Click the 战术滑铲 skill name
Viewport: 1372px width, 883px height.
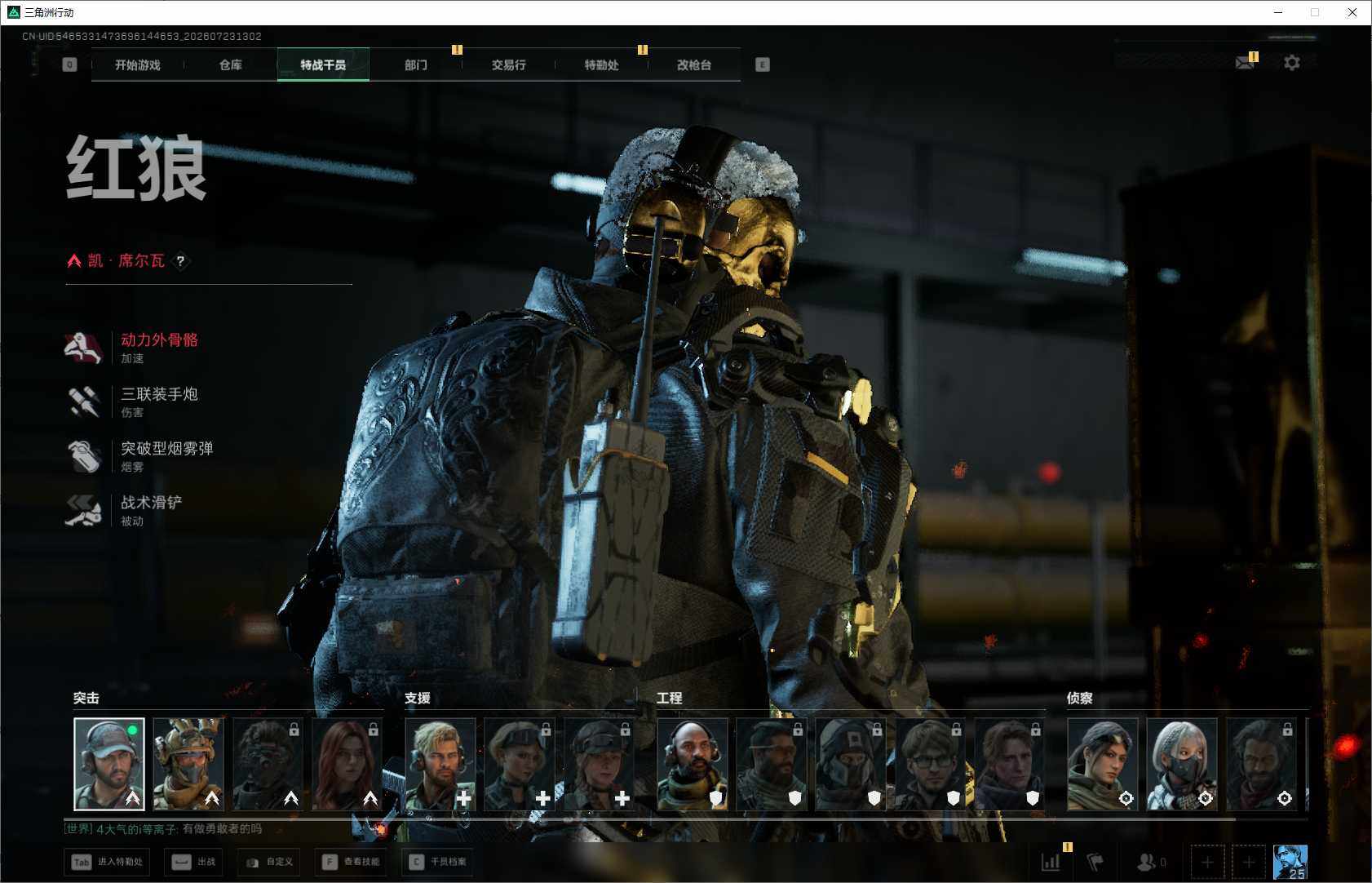(x=152, y=503)
